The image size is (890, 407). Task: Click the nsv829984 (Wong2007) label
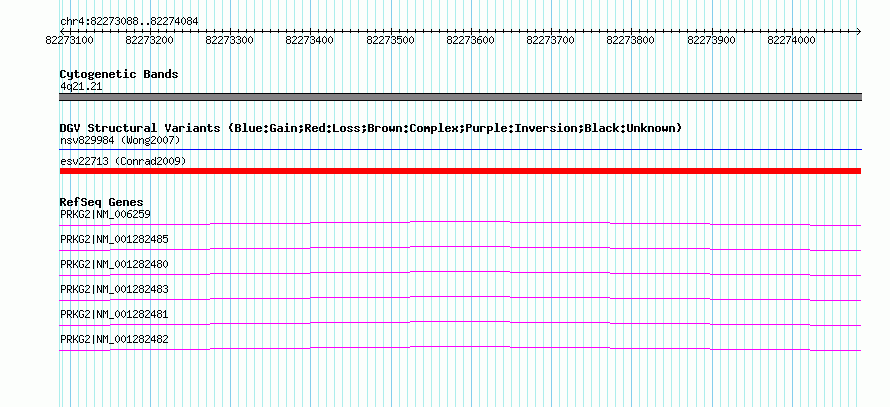(x=120, y=140)
